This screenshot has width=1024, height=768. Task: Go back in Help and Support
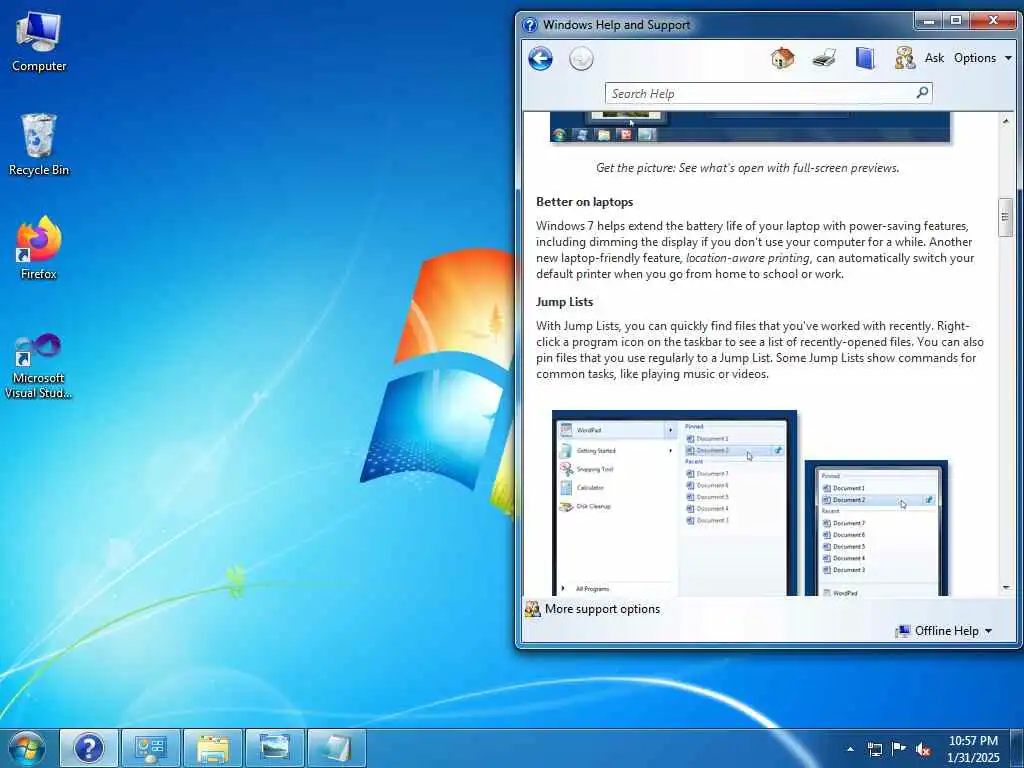point(540,59)
